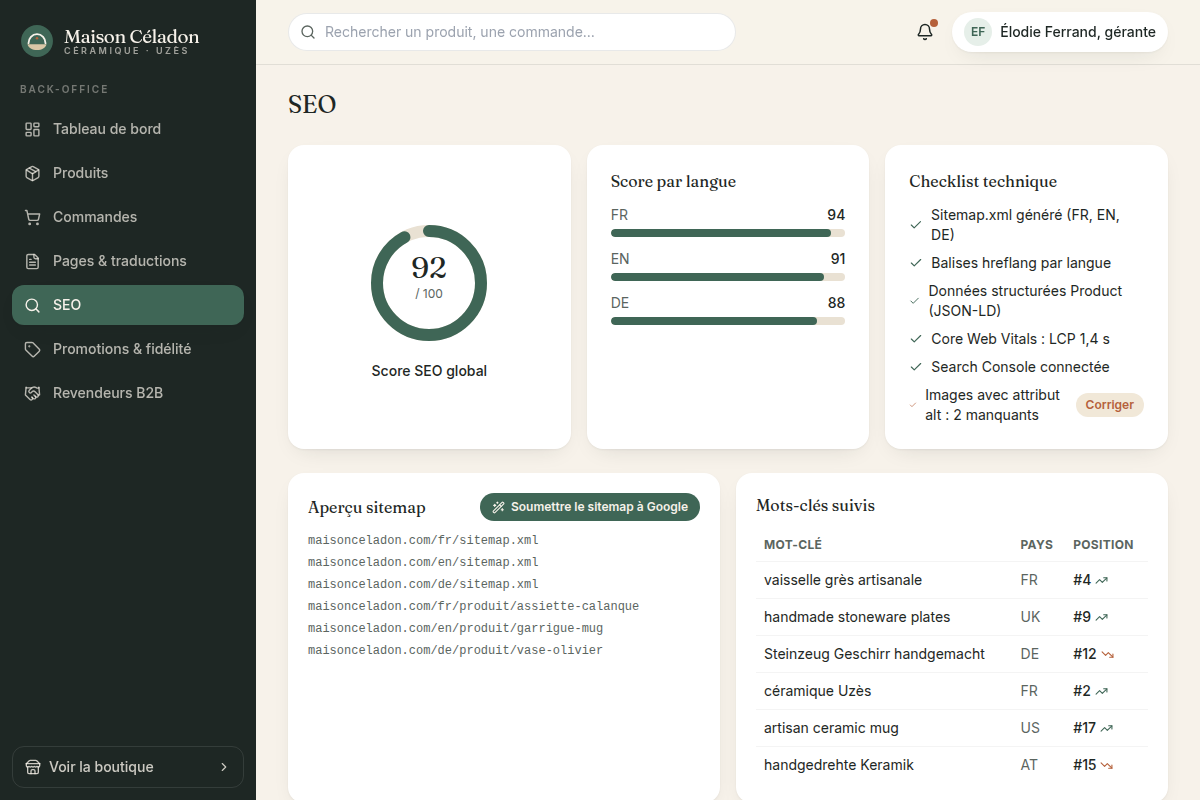Click the Score SEO global label
Viewport: 1200px width, 800px height.
(429, 371)
